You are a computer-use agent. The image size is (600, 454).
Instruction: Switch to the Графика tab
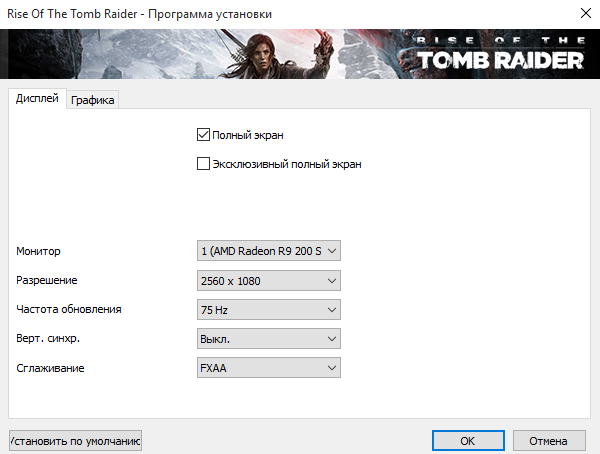[93, 100]
